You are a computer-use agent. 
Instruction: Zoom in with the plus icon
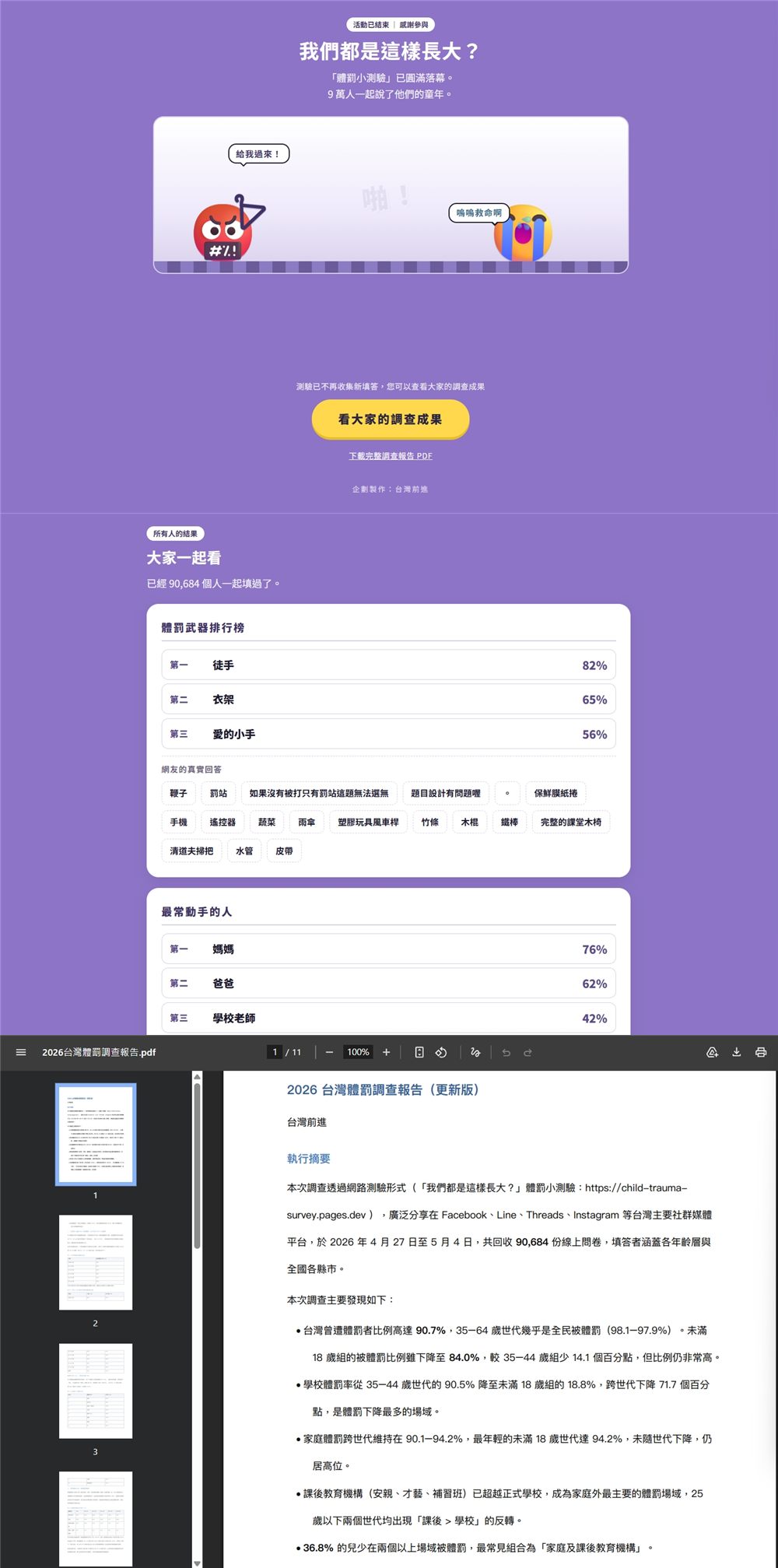pyautogui.click(x=386, y=1052)
